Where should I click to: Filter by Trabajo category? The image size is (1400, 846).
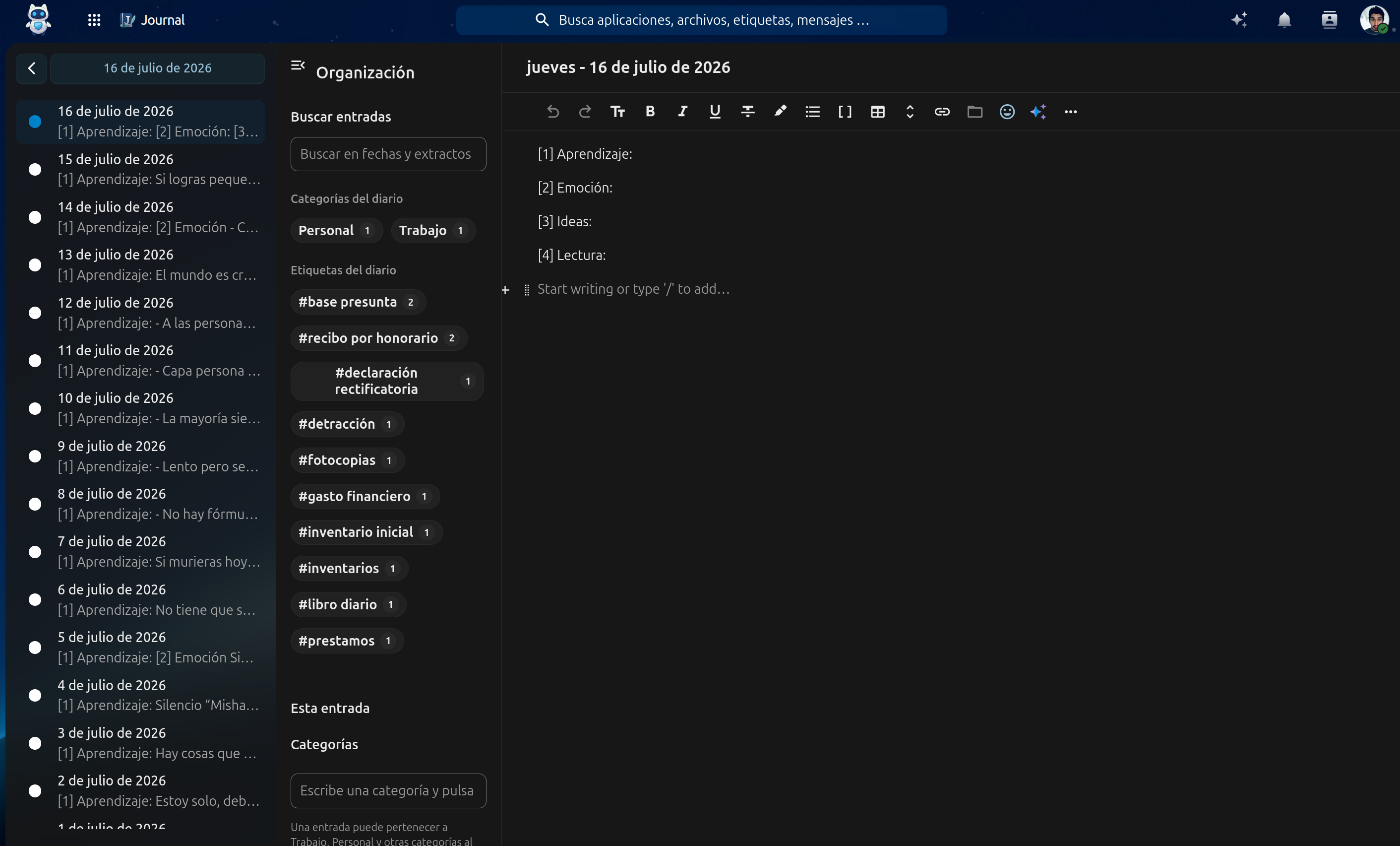pos(433,230)
